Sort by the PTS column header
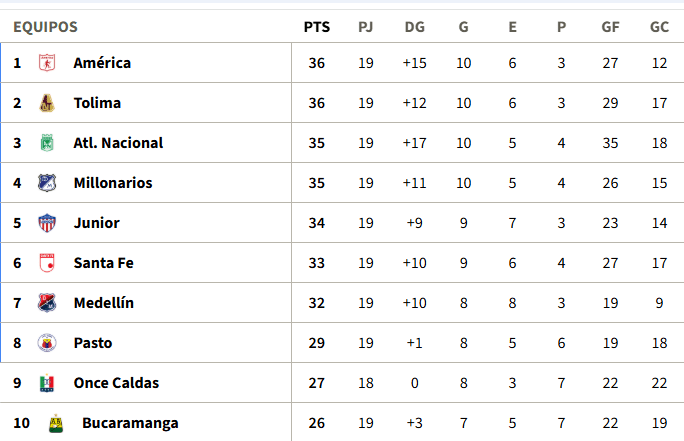 (317, 27)
